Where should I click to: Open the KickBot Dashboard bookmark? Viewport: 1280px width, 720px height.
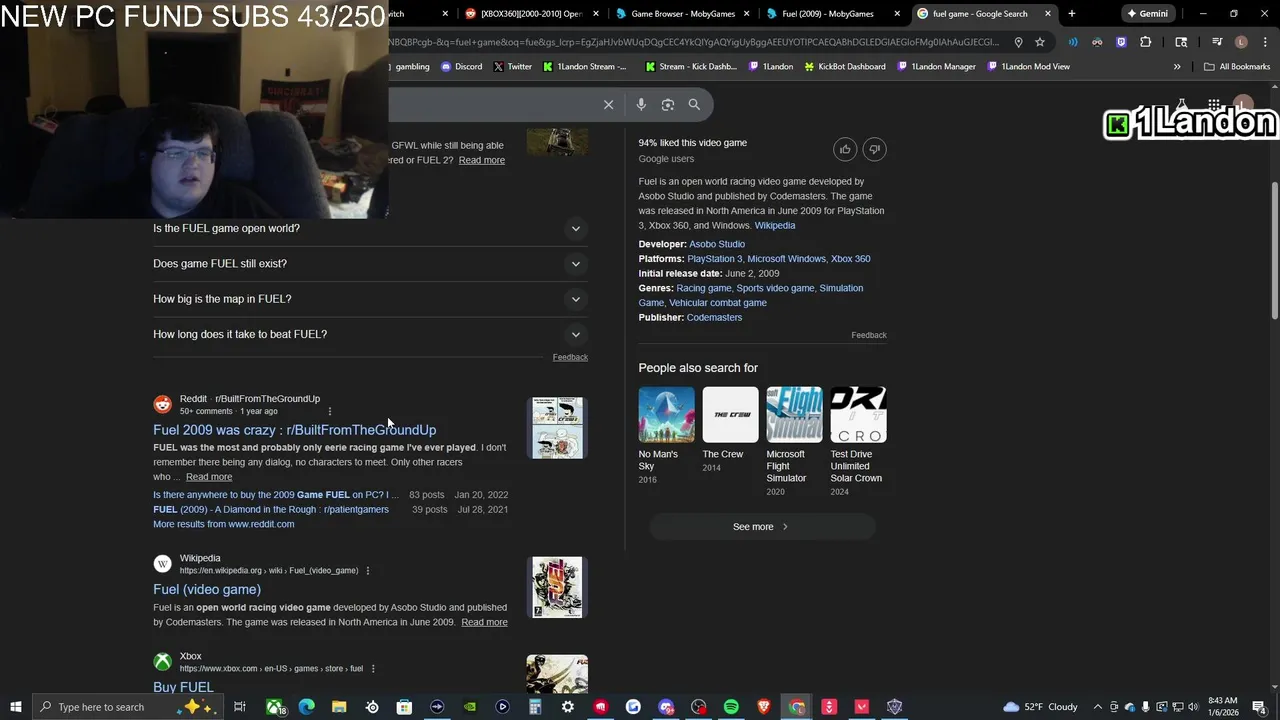coord(845,67)
